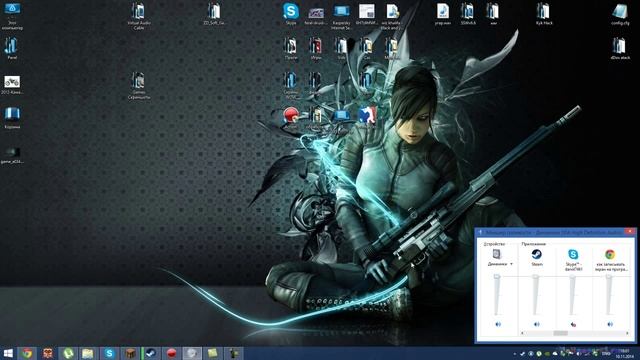The width and height of the screenshot is (640, 360).
Task: Select the motorcycle image file on desktop
Action: (x=12, y=84)
